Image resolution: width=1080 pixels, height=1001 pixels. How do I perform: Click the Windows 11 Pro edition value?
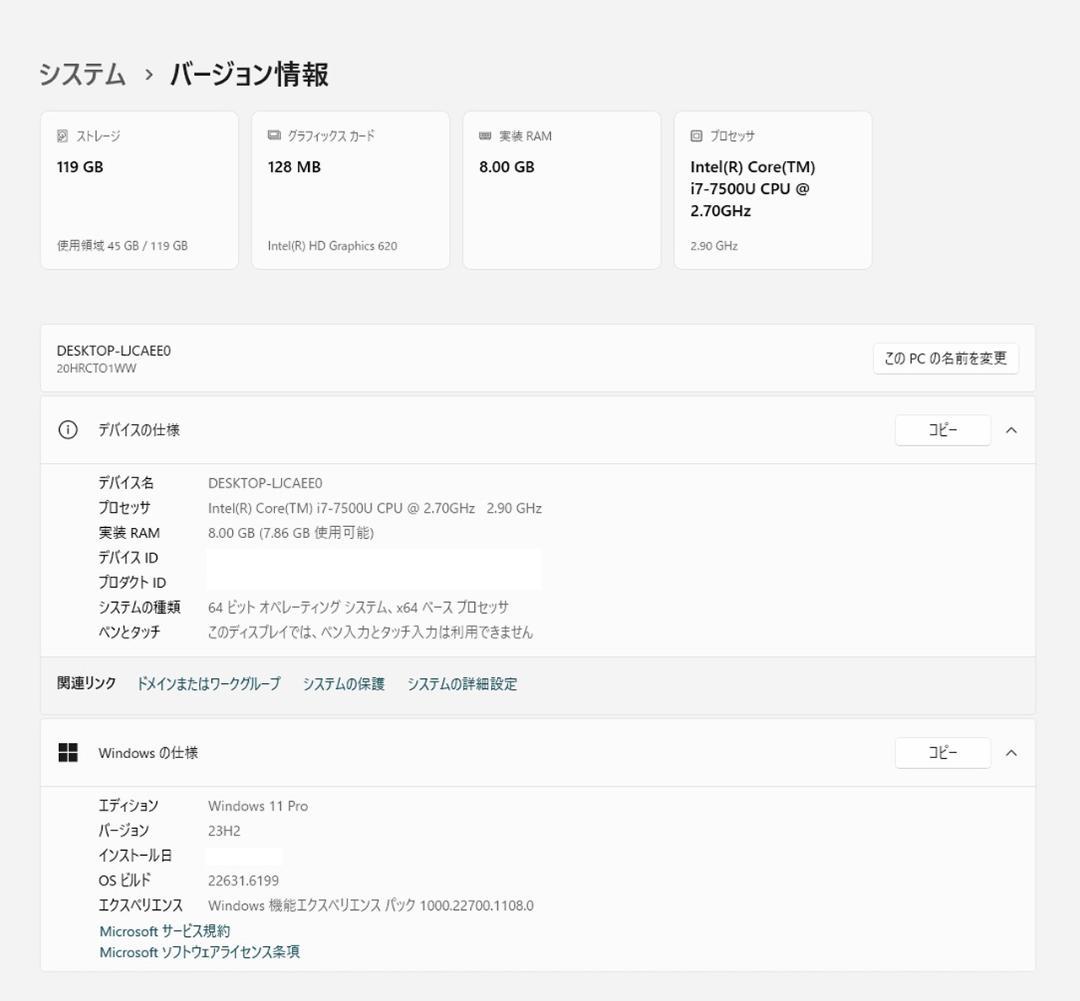[258, 805]
